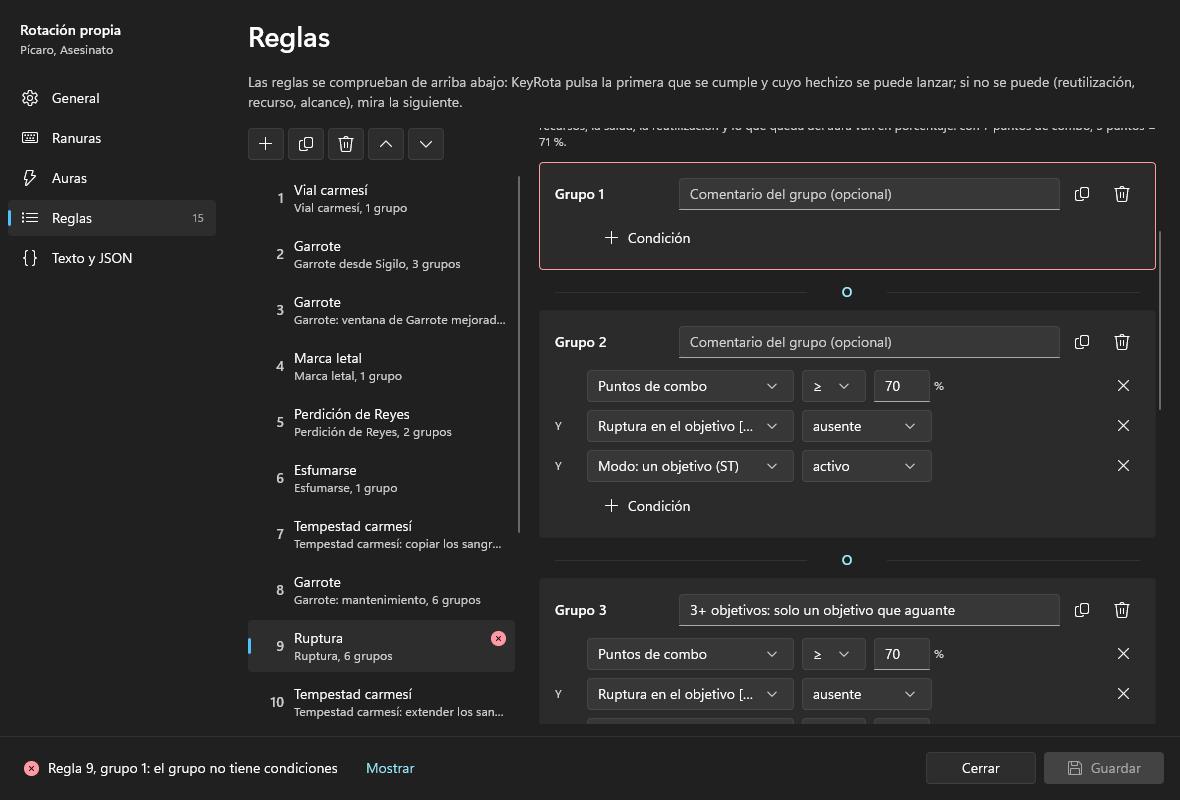The width and height of the screenshot is (1180, 800).
Task: Duplicate Grupo 3 with its copy icon
Action: click(x=1081, y=610)
